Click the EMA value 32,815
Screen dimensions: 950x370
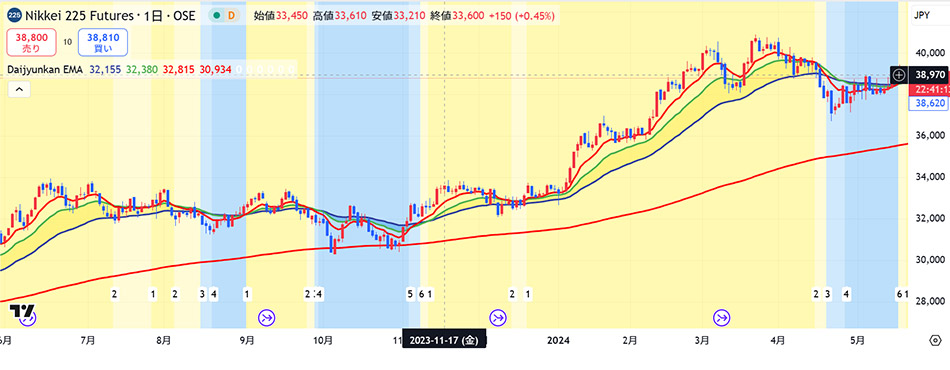[x=178, y=70]
